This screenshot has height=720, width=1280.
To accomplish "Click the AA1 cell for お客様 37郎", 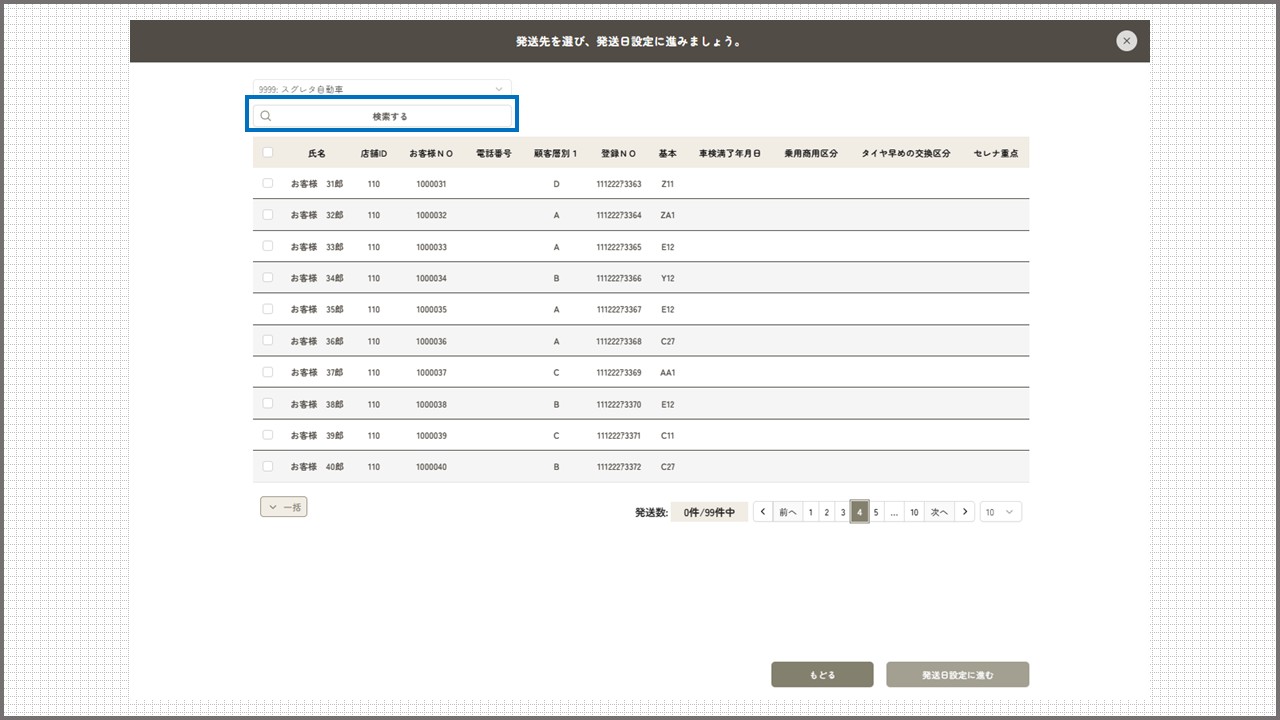I will pyautogui.click(x=668, y=372).
